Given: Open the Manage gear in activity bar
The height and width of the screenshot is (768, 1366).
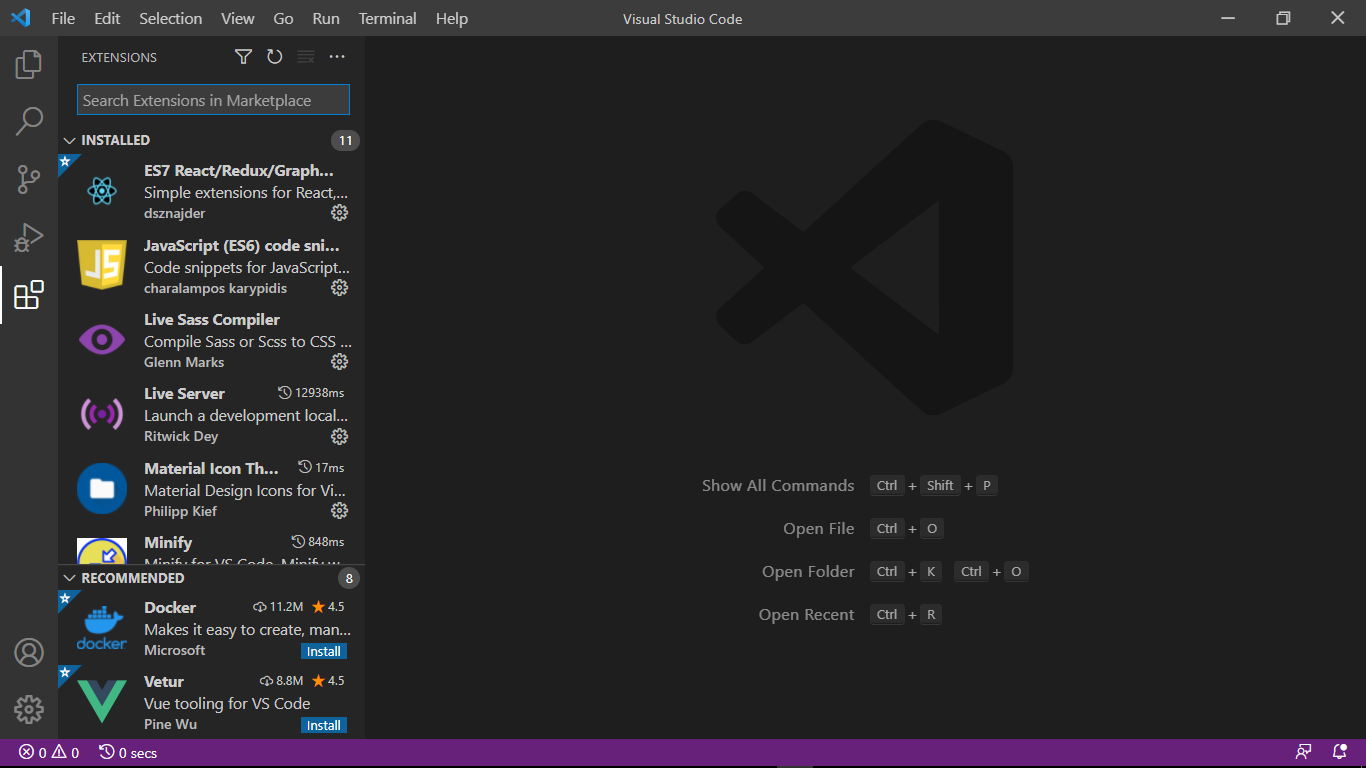Looking at the screenshot, I should [x=29, y=710].
